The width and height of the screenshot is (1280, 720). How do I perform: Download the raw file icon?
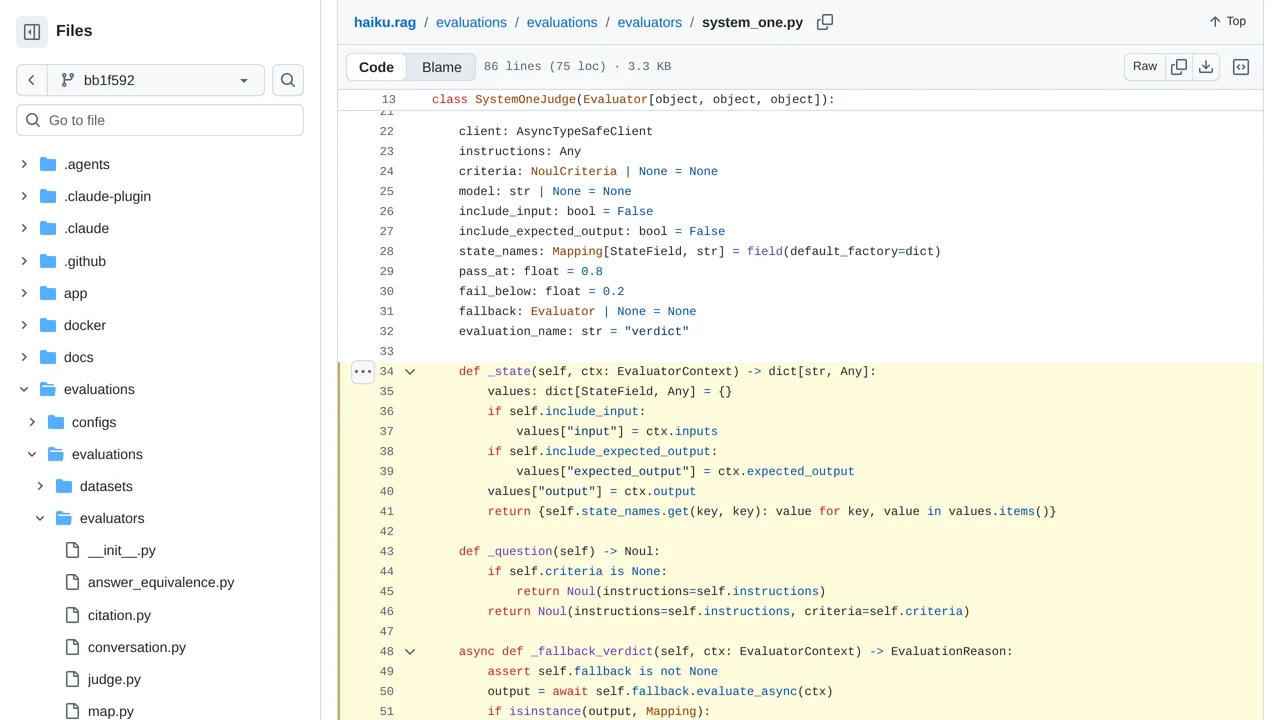(1206, 67)
